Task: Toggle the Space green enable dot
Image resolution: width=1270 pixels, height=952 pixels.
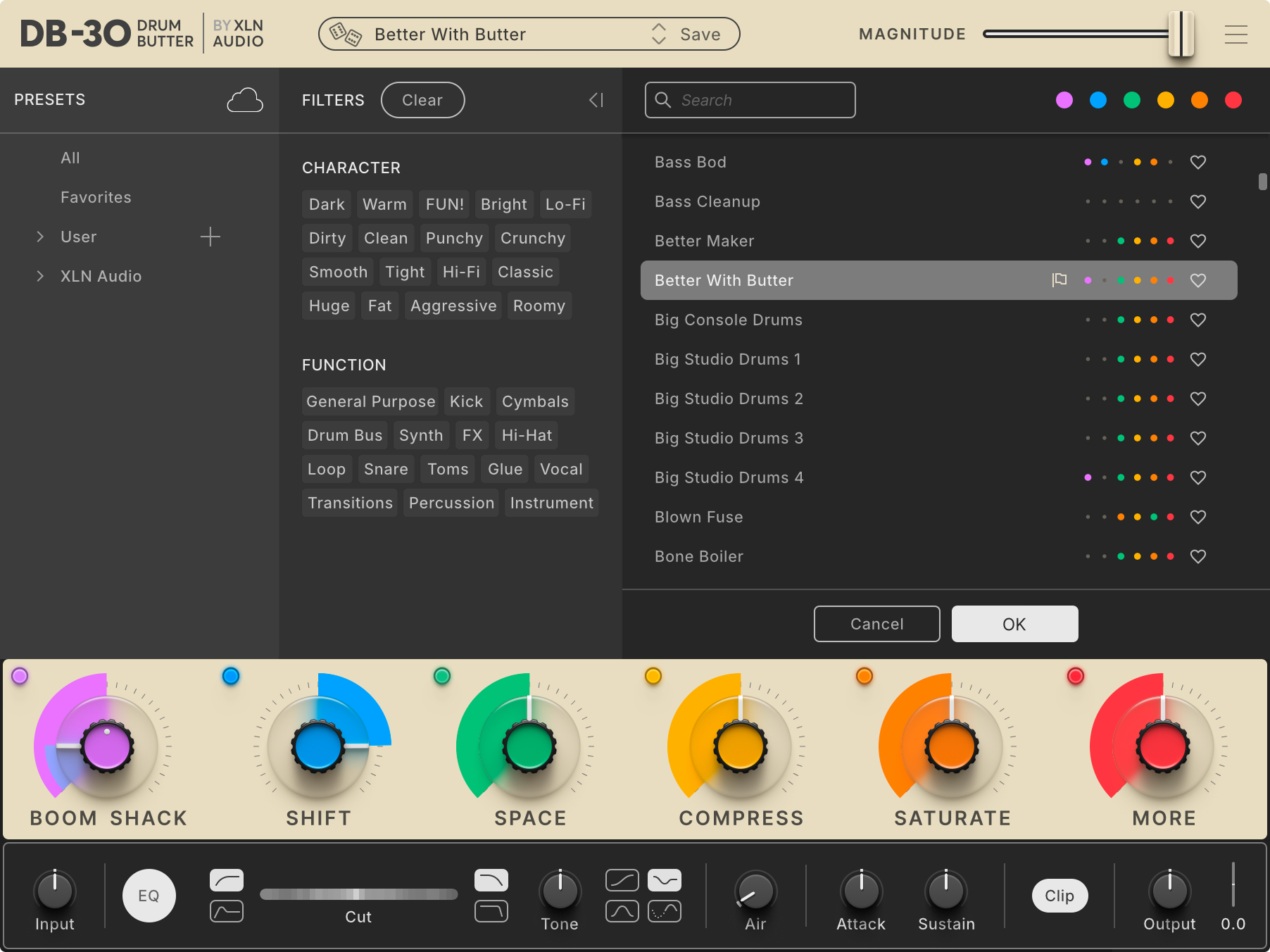Action: 442,676
